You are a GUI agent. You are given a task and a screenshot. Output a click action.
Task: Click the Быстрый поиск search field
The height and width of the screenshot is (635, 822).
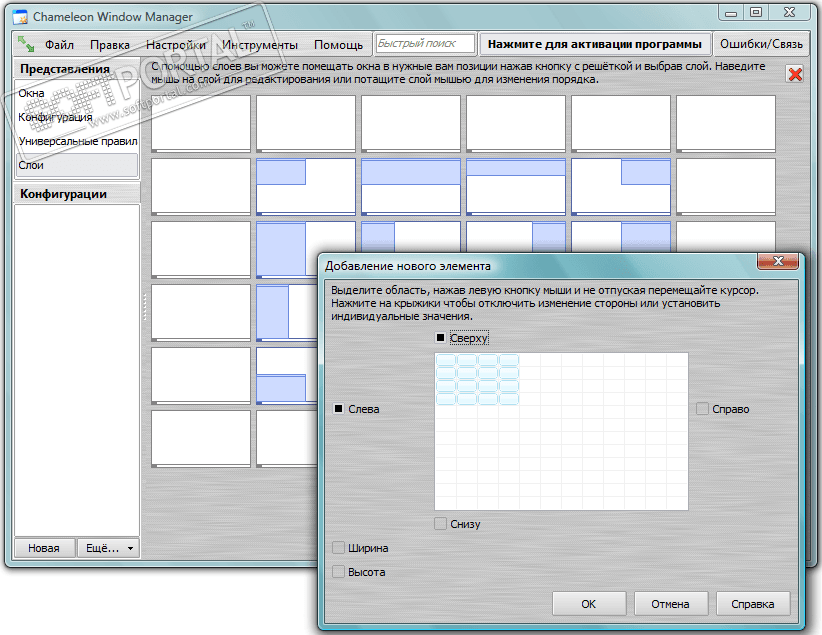click(x=425, y=44)
